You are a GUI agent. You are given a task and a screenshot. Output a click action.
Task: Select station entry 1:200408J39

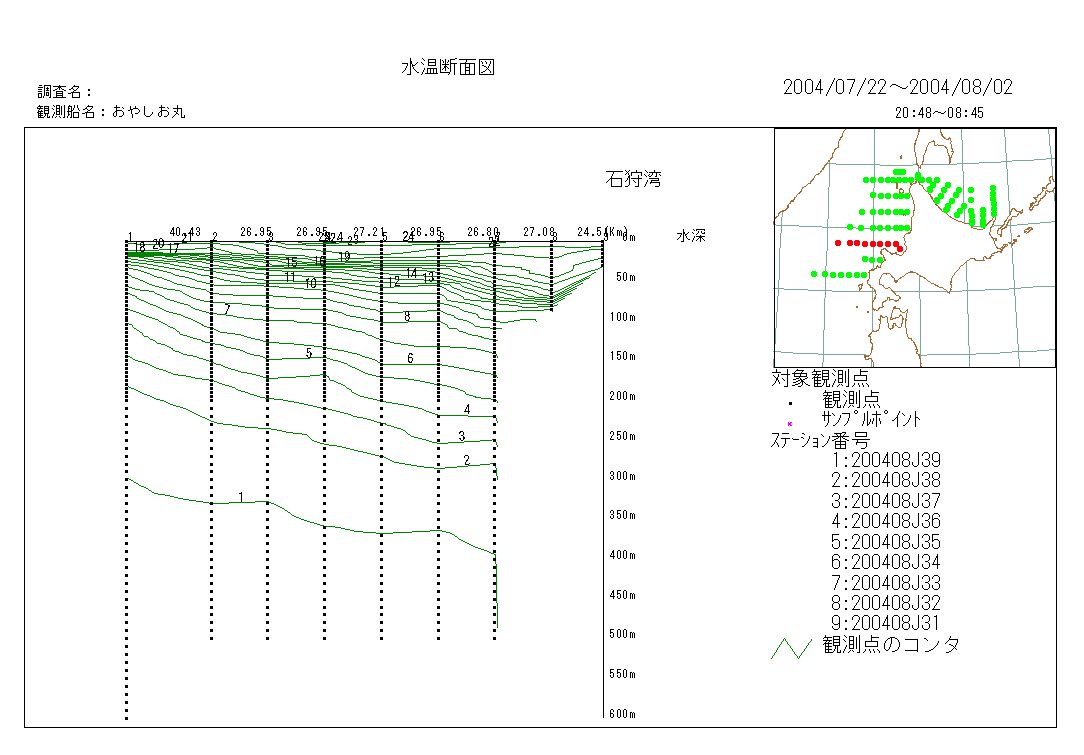tap(886, 460)
